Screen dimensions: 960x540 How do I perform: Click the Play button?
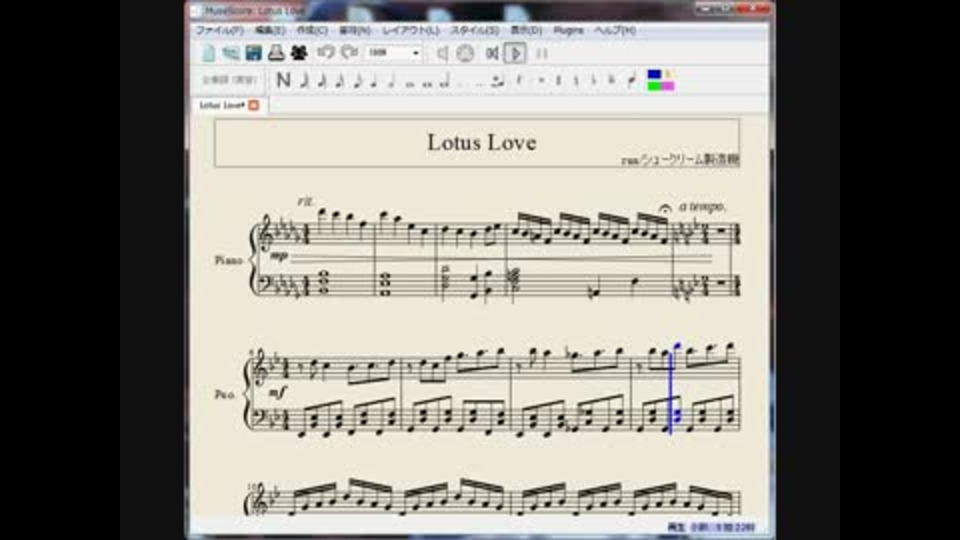516,53
